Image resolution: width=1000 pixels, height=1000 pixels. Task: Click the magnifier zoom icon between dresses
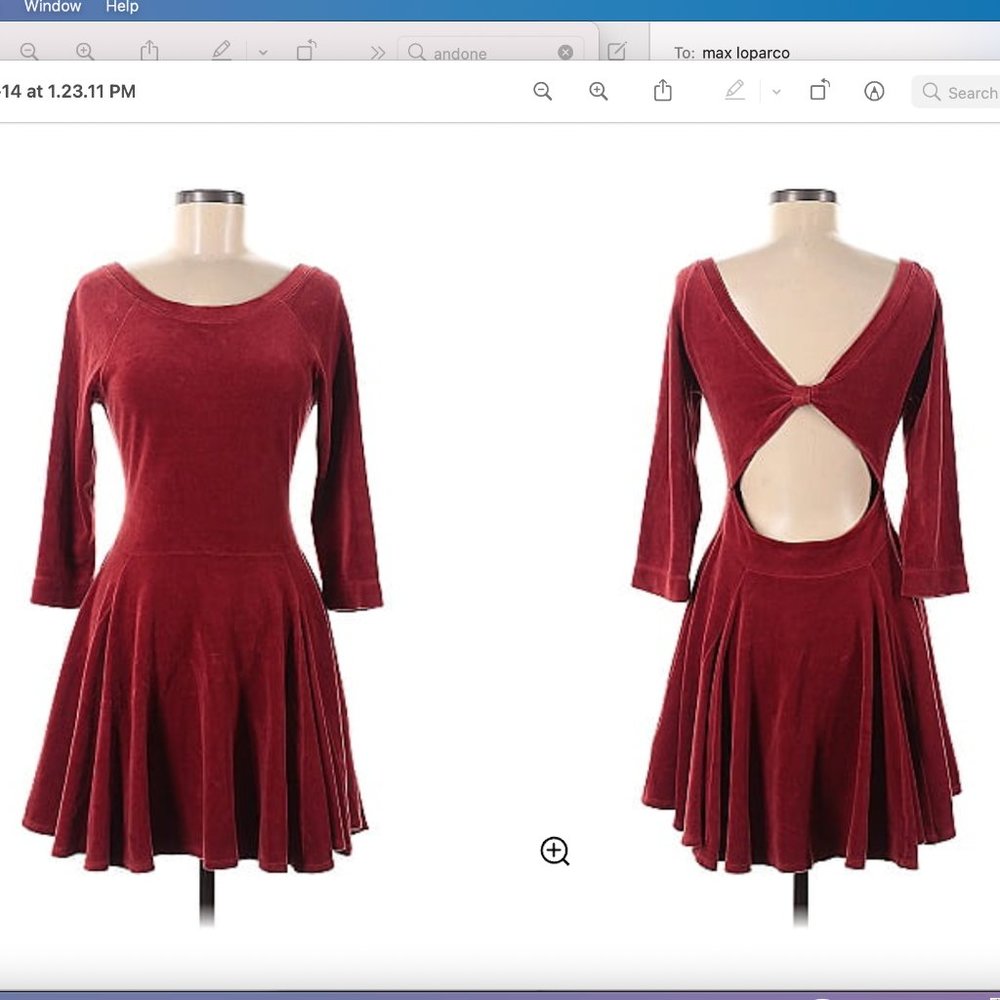tap(555, 851)
